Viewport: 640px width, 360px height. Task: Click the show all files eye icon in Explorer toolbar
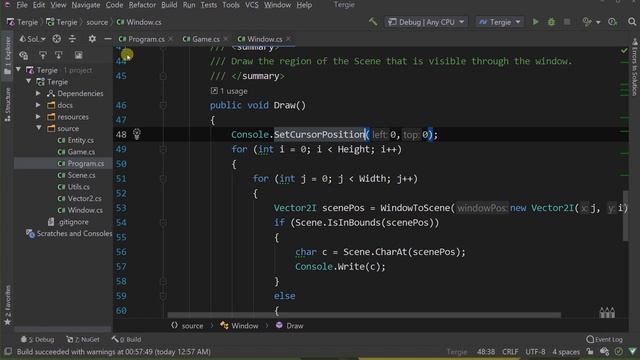tap(24, 55)
